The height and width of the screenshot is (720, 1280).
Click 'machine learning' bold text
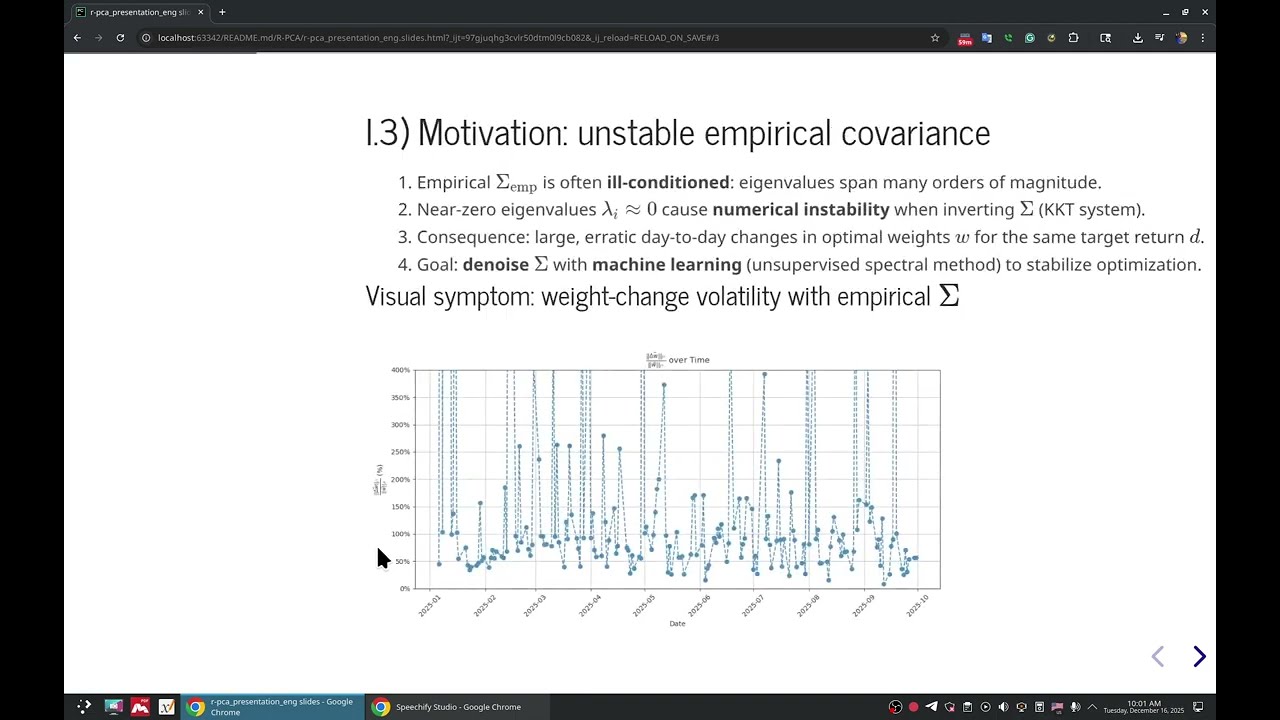click(x=667, y=264)
